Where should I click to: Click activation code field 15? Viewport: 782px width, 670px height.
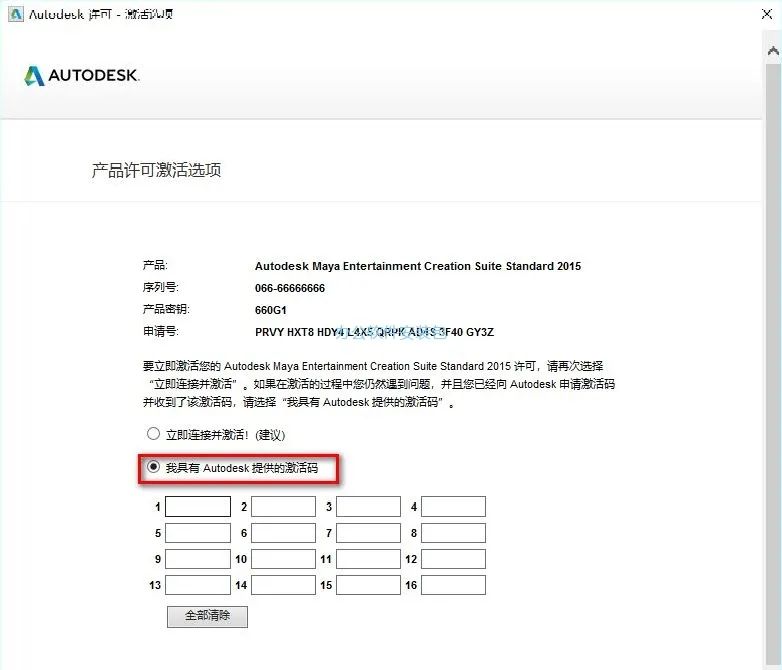[x=369, y=585]
